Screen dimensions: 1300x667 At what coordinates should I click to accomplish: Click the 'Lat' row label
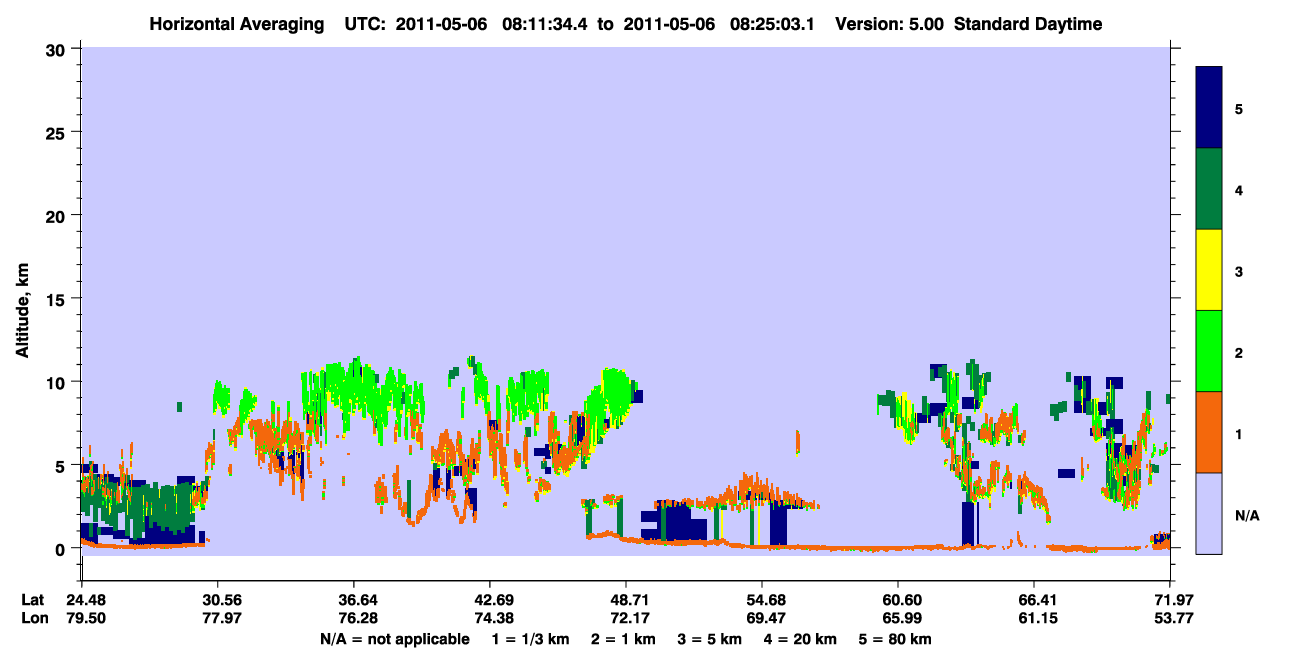click(33, 600)
